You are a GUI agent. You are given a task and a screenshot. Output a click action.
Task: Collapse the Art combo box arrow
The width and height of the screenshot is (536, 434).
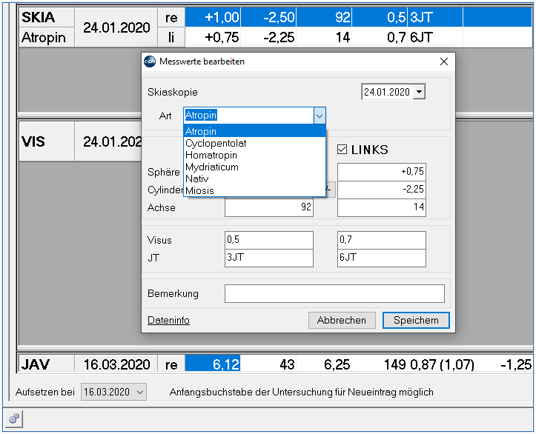tap(319, 116)
